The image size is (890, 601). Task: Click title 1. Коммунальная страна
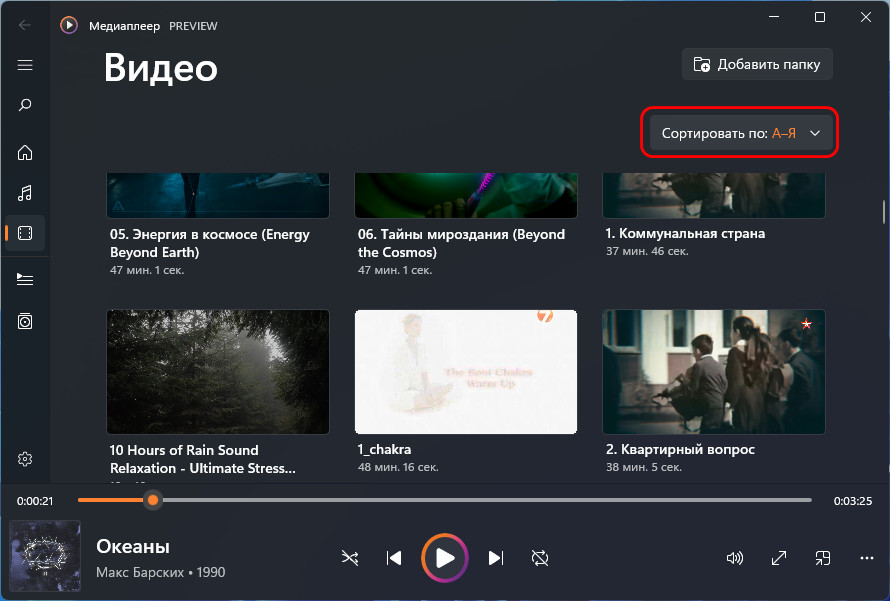pyautogui.click(x=685, y=233)
